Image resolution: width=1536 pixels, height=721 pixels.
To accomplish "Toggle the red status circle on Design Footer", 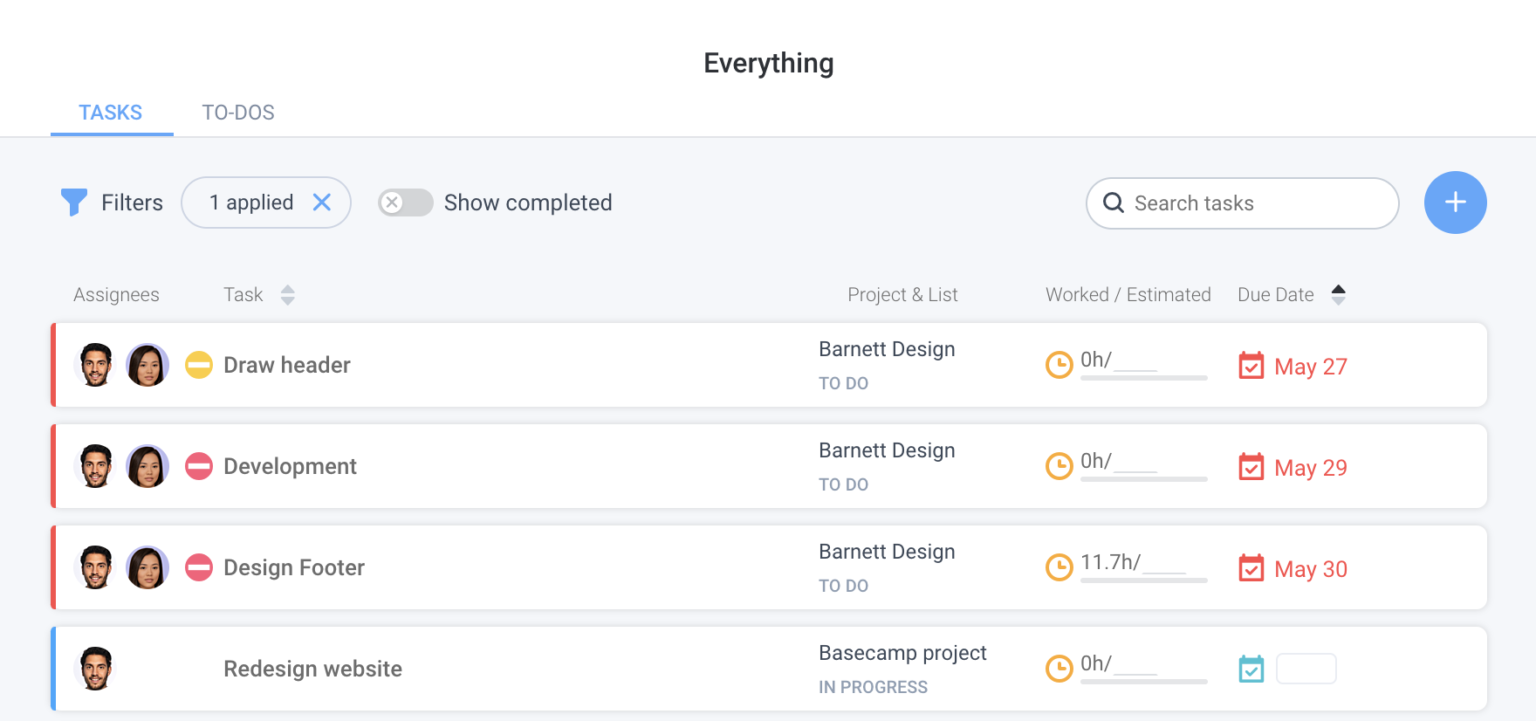I will (x=198, y=567).
